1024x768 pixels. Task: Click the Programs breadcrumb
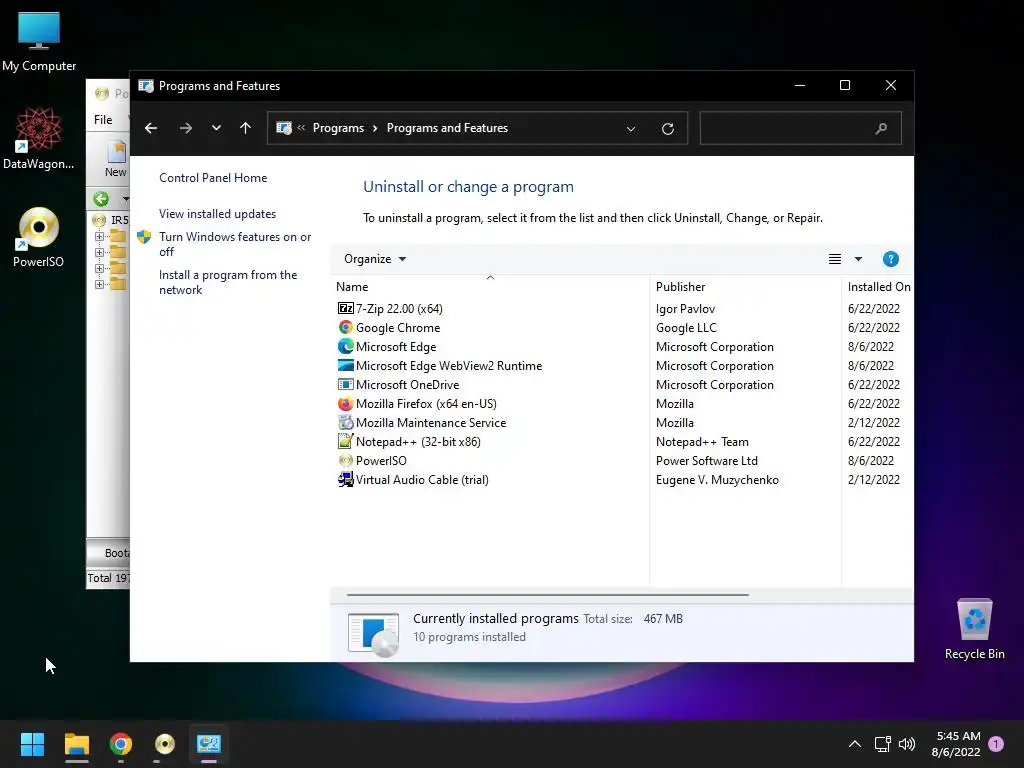[x=338, y=128]
